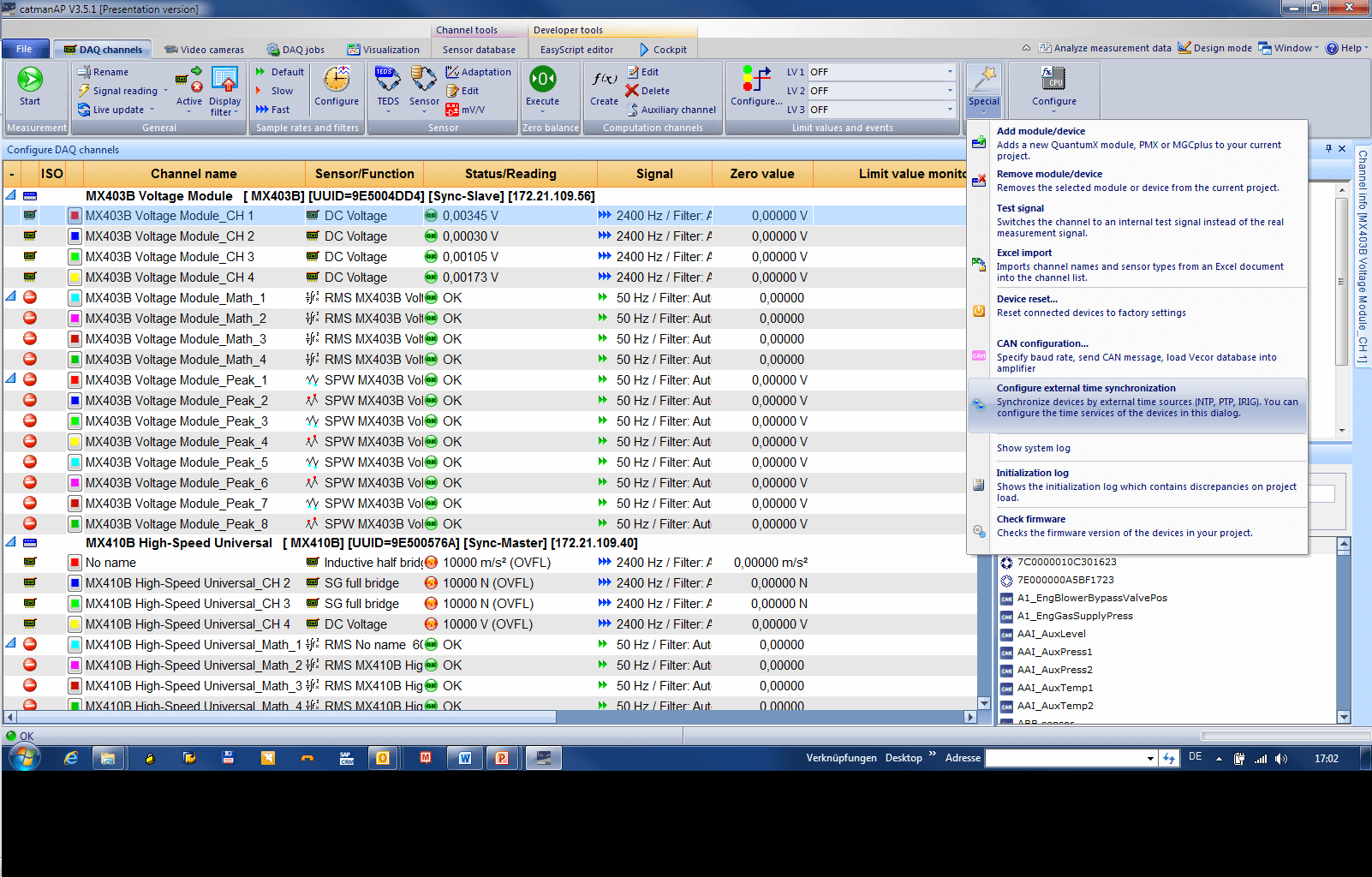Delete computation channel red X
Image resolution: width=1372 pixels, height=877 pixels.
pos(632,91)
